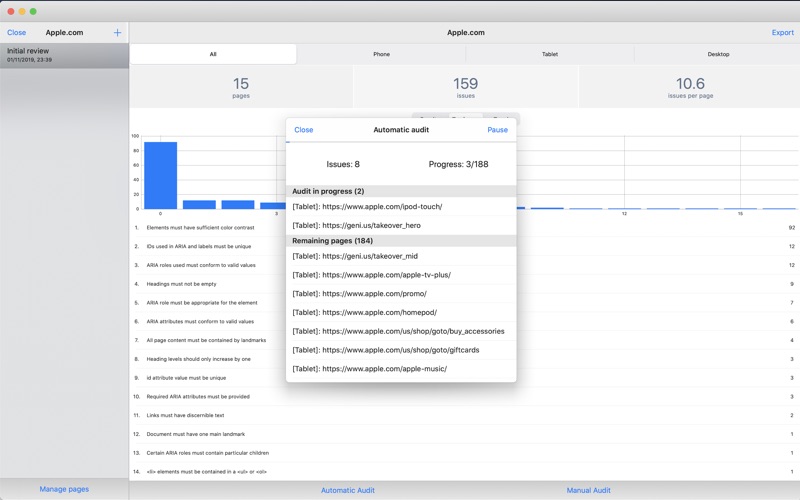Switch to the Desktop tab
The image size is (800, 500).
[718, 54]
